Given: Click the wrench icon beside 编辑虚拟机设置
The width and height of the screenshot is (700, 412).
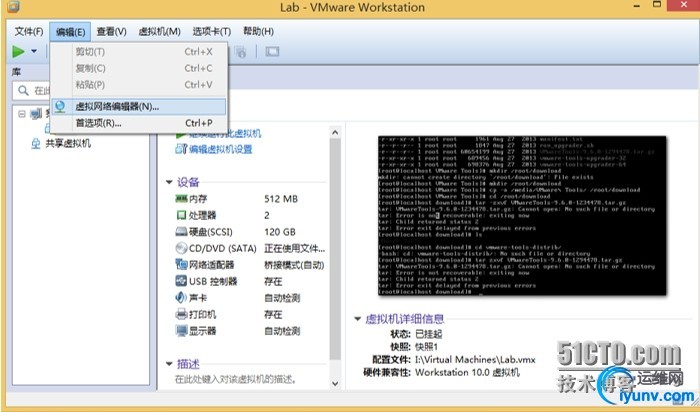Looking at the screenshot, I should 181,149.
